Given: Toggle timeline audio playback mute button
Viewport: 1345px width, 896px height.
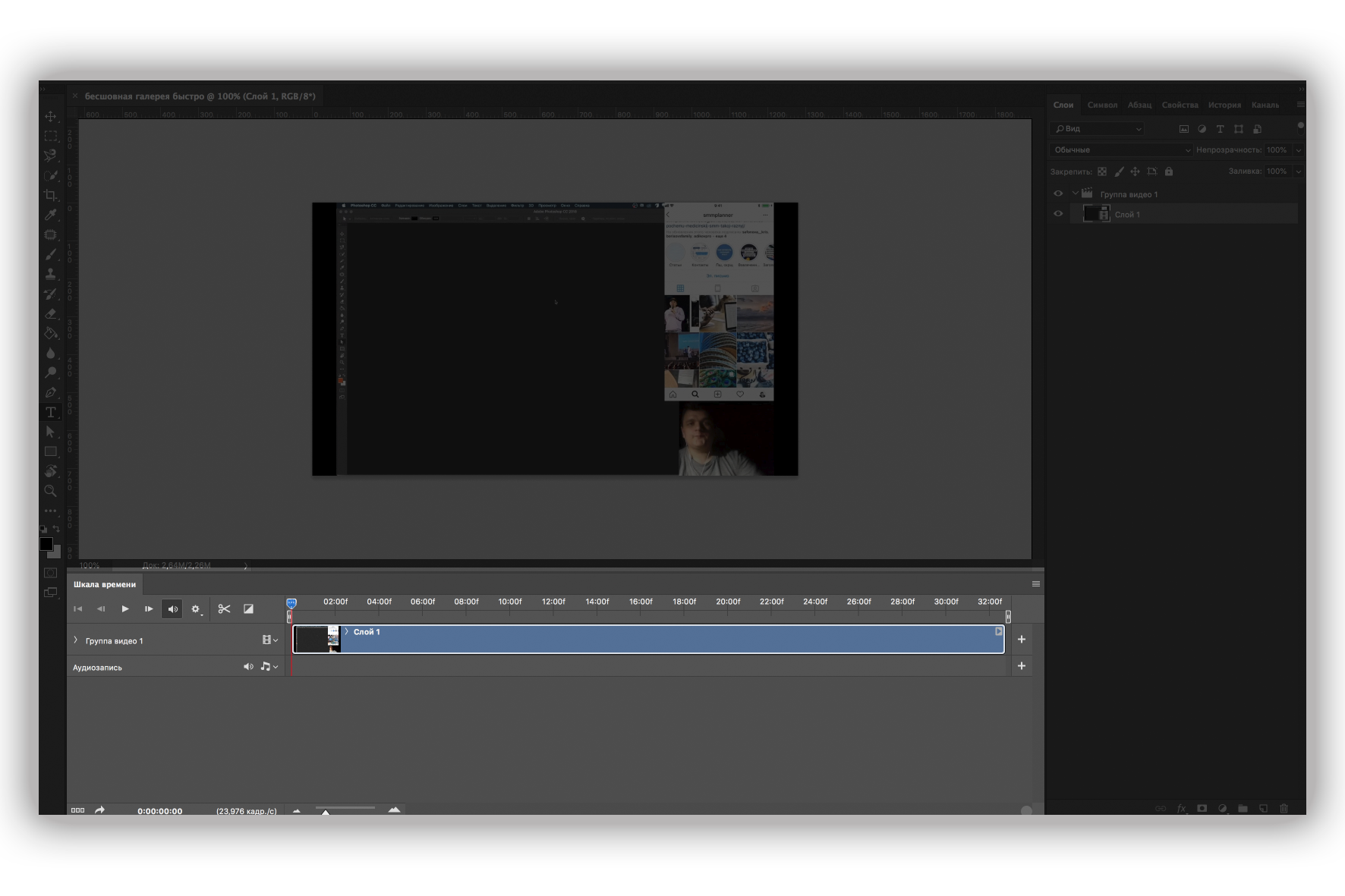Looking at the screenshot, I should pyautogui.click(x=172, y=608).
